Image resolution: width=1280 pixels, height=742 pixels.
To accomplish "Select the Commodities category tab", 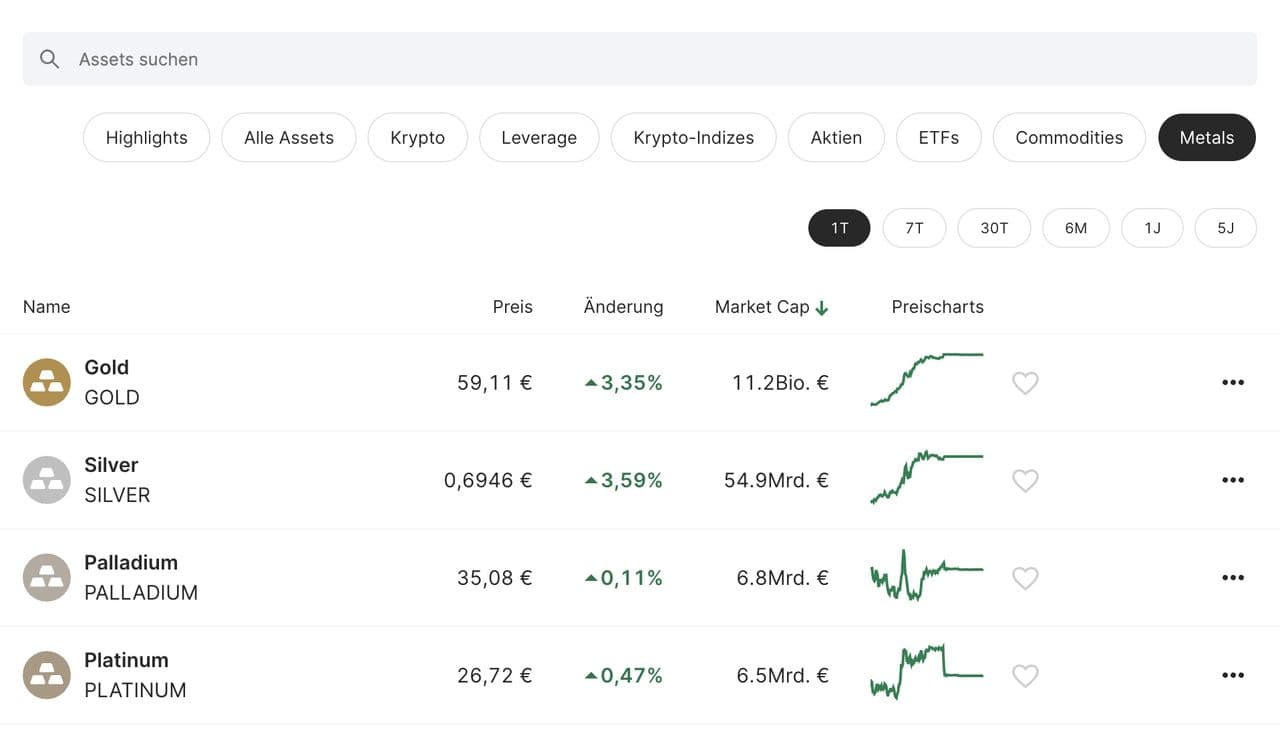I will coord(1068,138).
